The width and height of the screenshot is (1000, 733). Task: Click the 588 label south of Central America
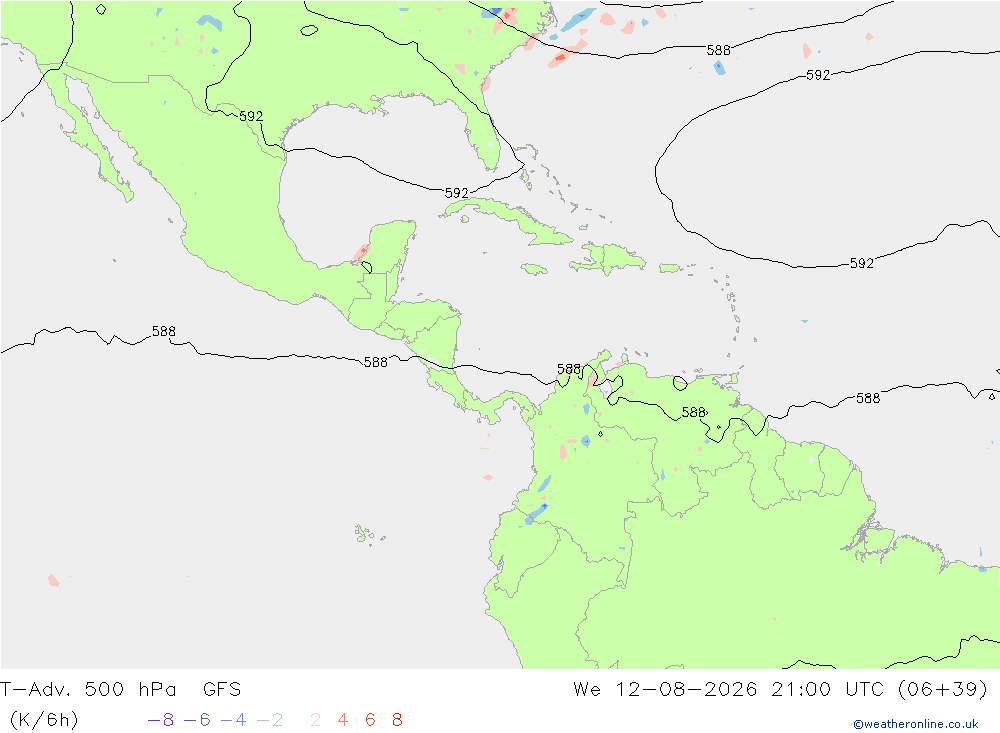tap(376, 362)
